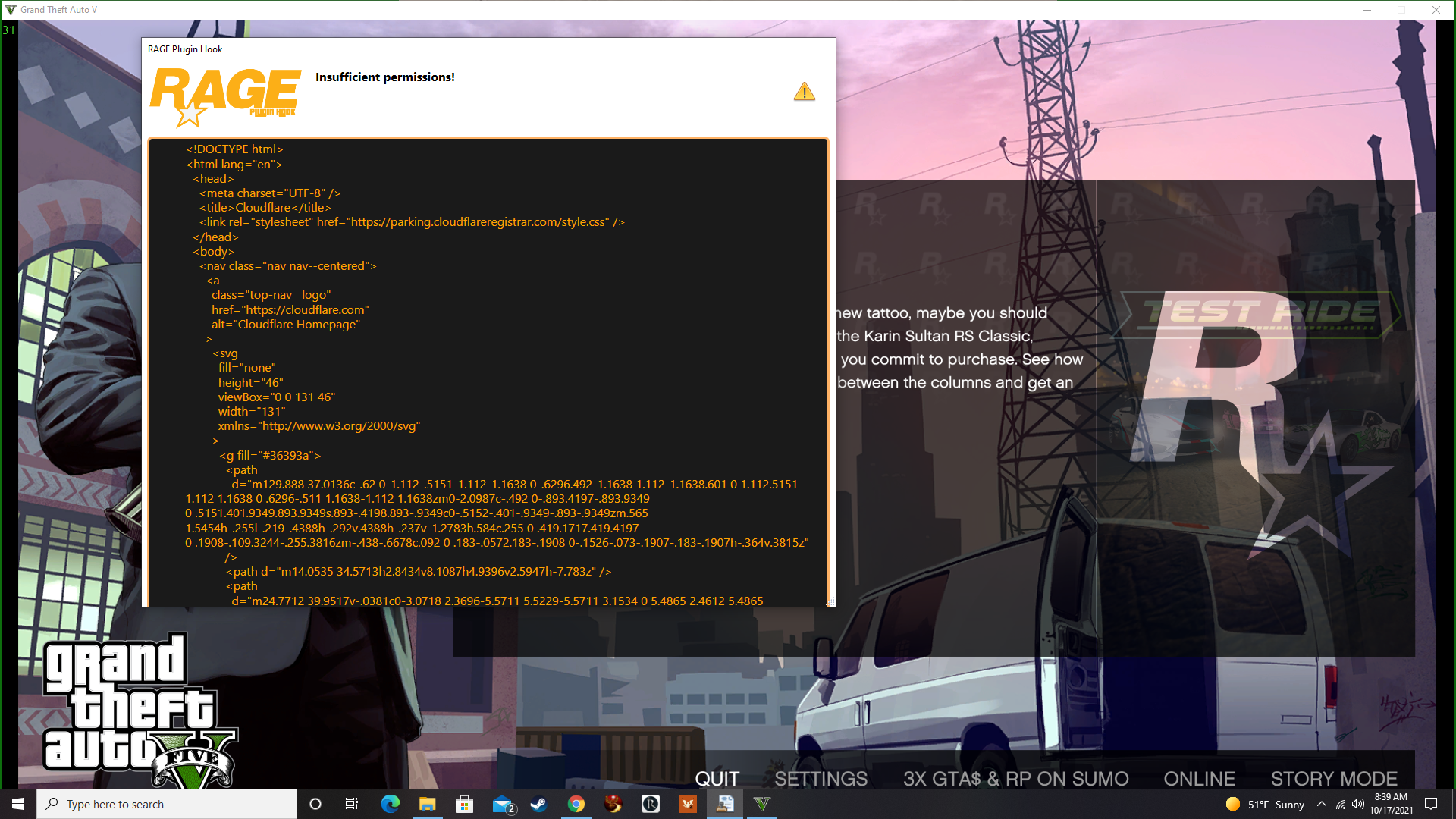Open the Mail app with 2 unread
The image size is (1456, 819).
(503, 804)
